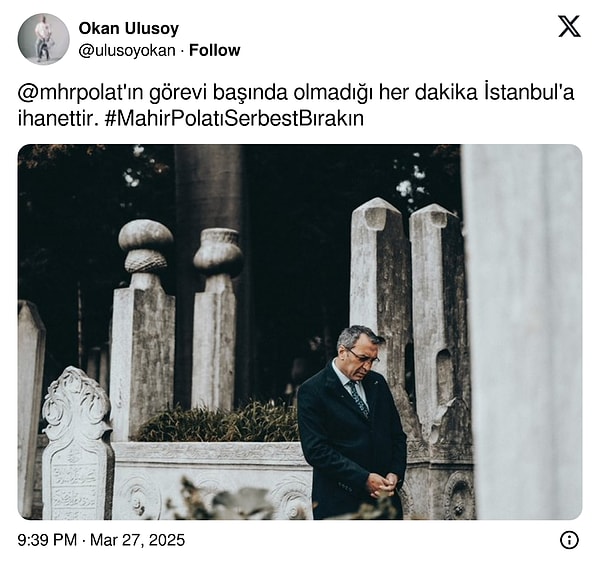Image resolution: width=600 pixels, height=570 pixels.
Task: Open the Okan Ulusoy display name link
Action: tap(129, 28)
